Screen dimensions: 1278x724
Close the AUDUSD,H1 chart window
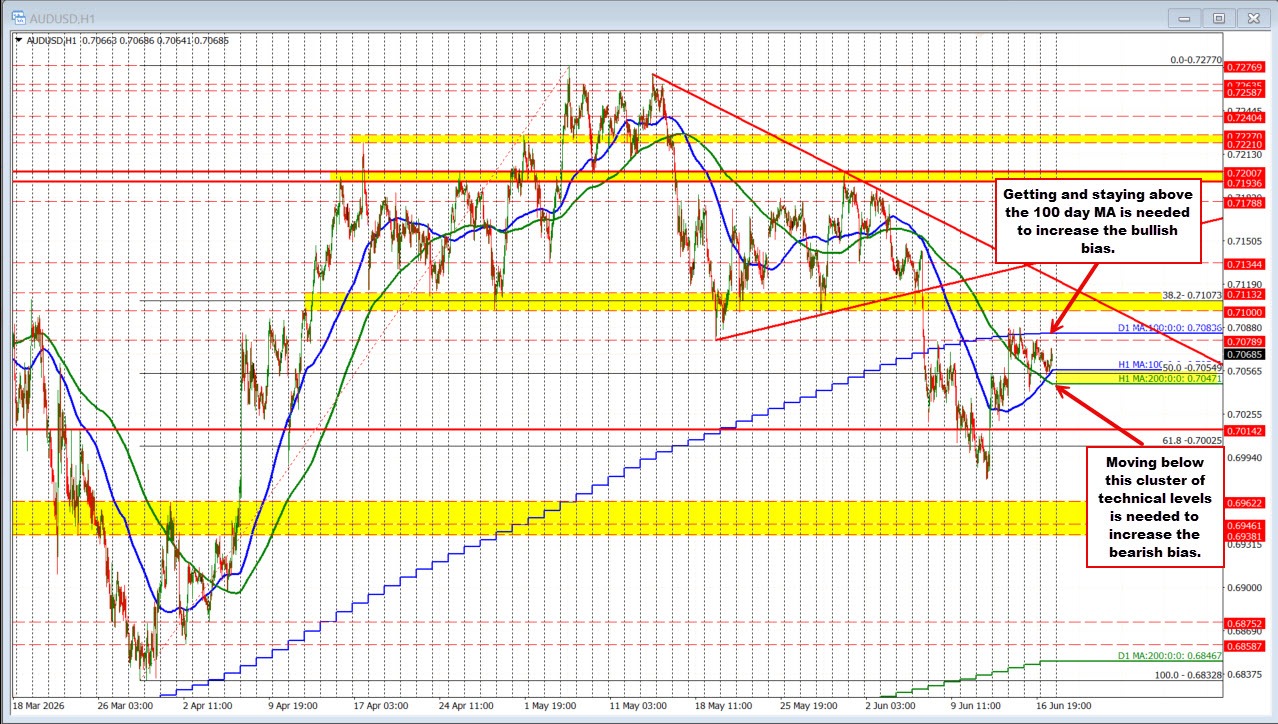pyautogui.click(x=1251, y=17)
